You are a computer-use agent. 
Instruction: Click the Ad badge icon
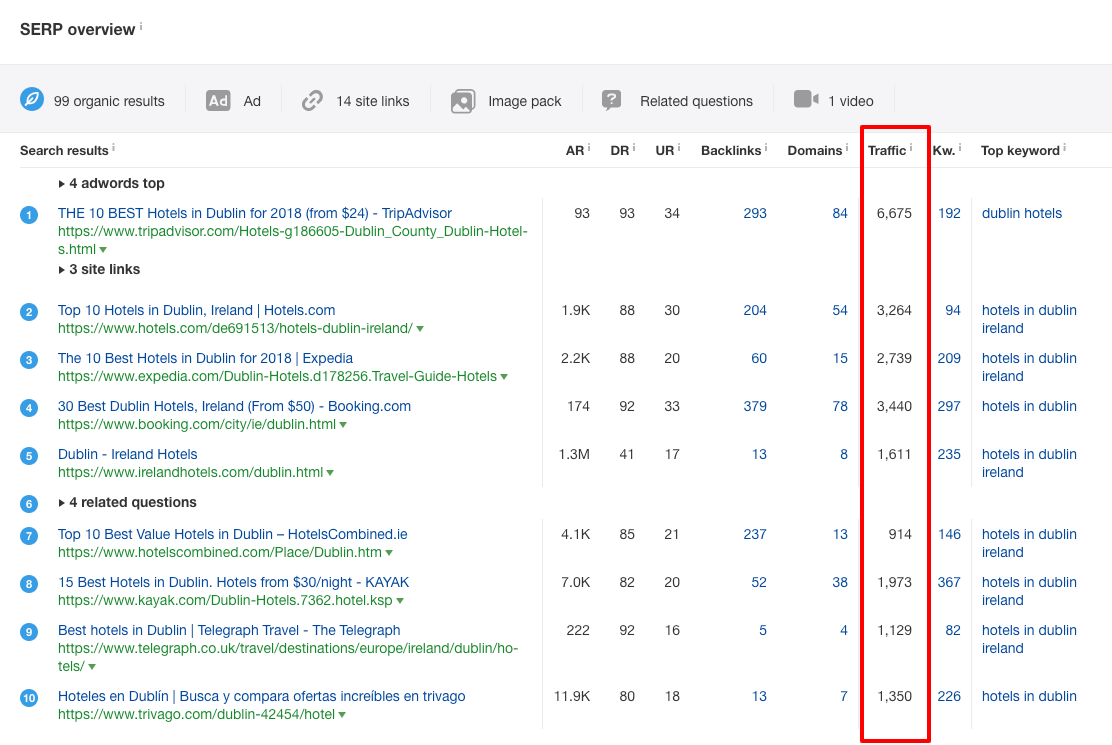click(x=218, y=101)
